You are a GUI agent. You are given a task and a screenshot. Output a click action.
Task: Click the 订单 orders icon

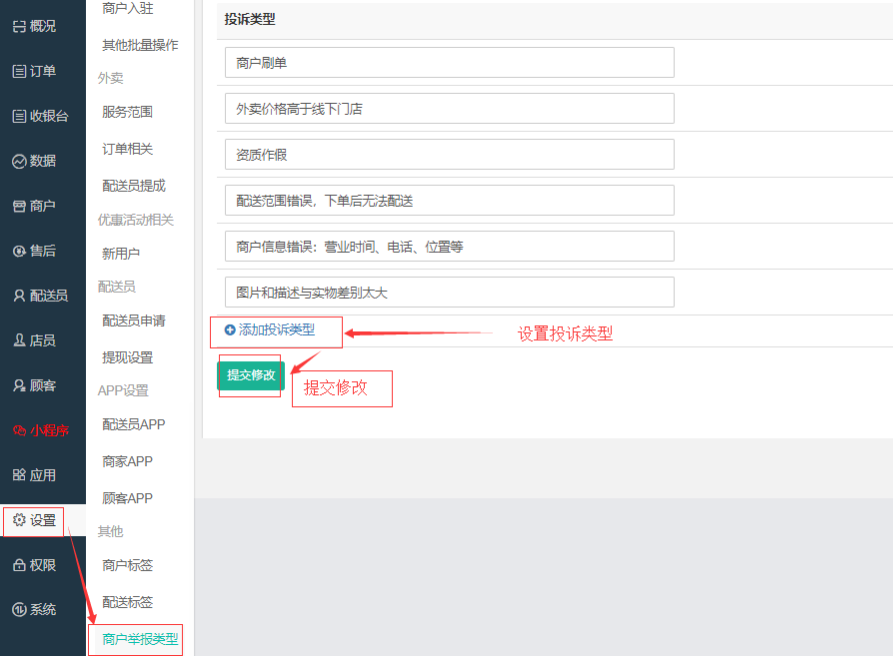pos(19,71)
